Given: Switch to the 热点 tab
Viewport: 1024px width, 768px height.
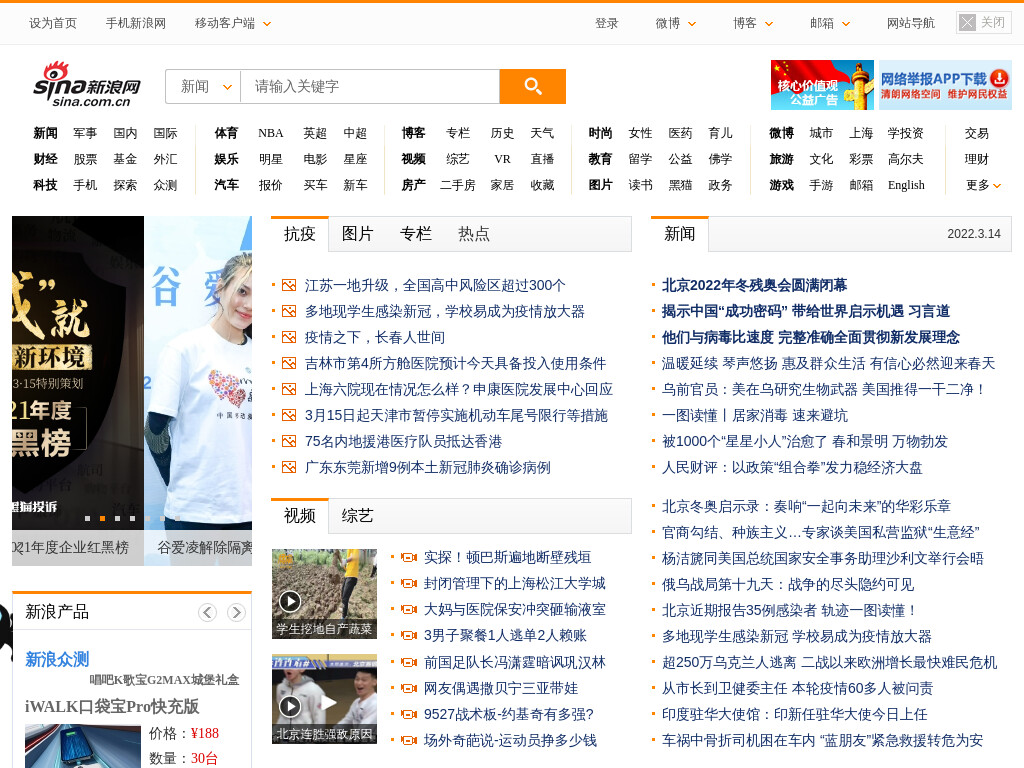Looking at the screenshot, I should coord(473,234).
